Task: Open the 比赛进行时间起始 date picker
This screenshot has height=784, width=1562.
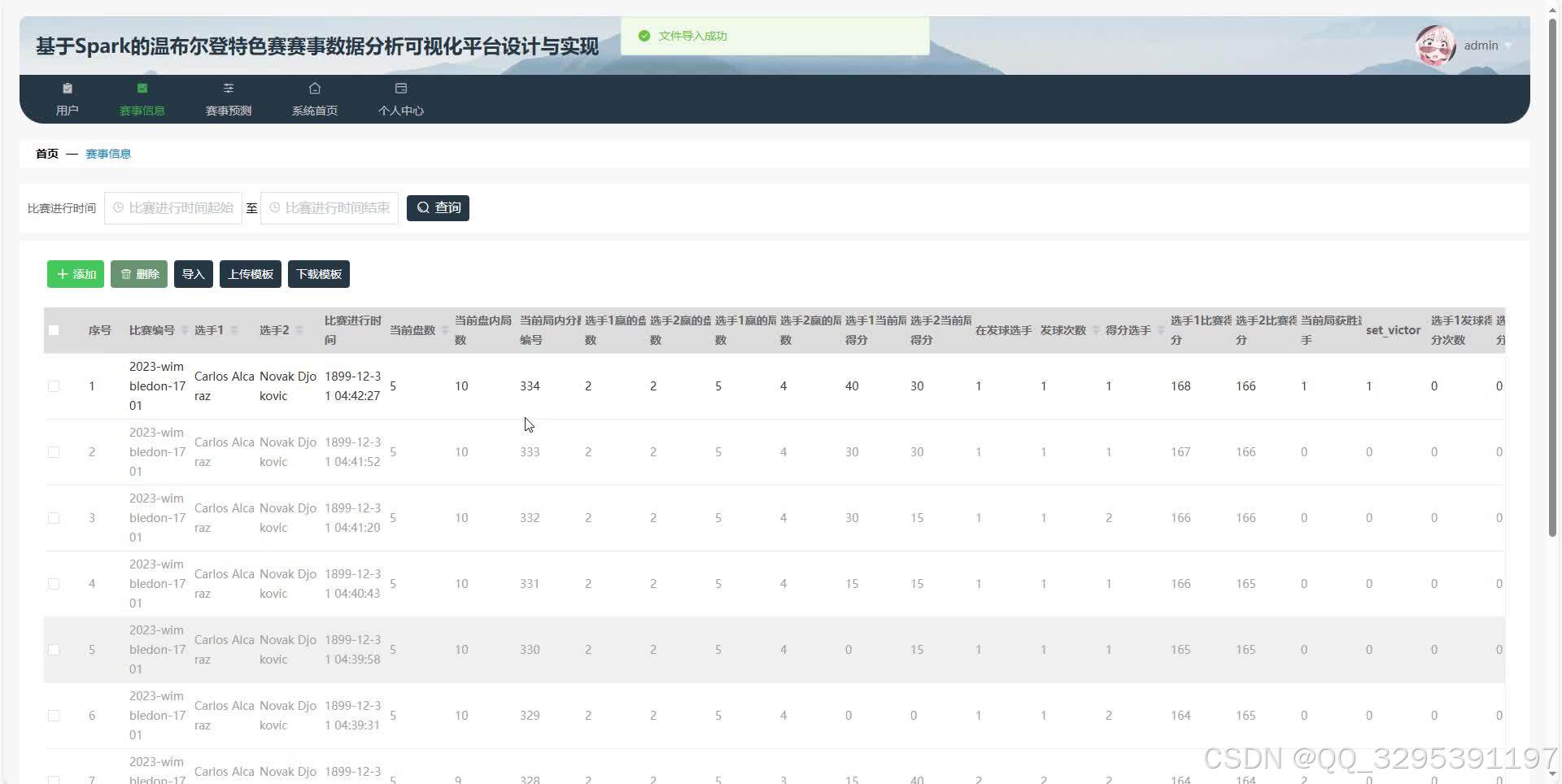Action: tap(173, 208)
